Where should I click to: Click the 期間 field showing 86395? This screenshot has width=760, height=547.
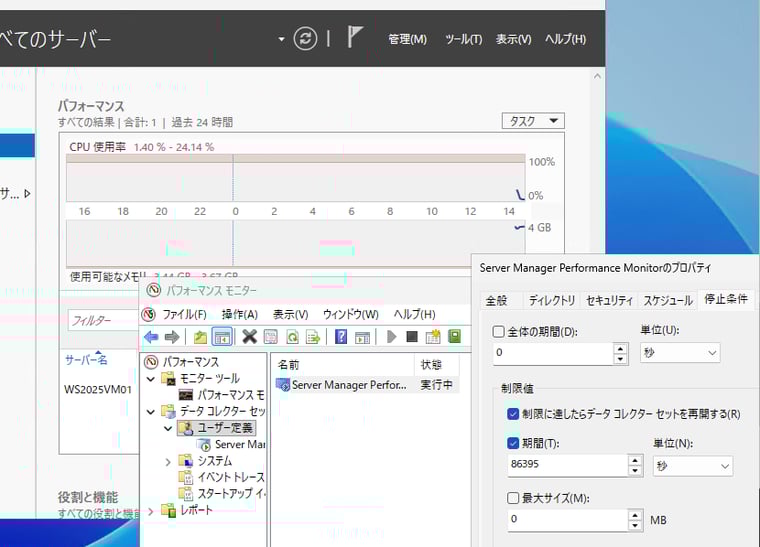568,465
